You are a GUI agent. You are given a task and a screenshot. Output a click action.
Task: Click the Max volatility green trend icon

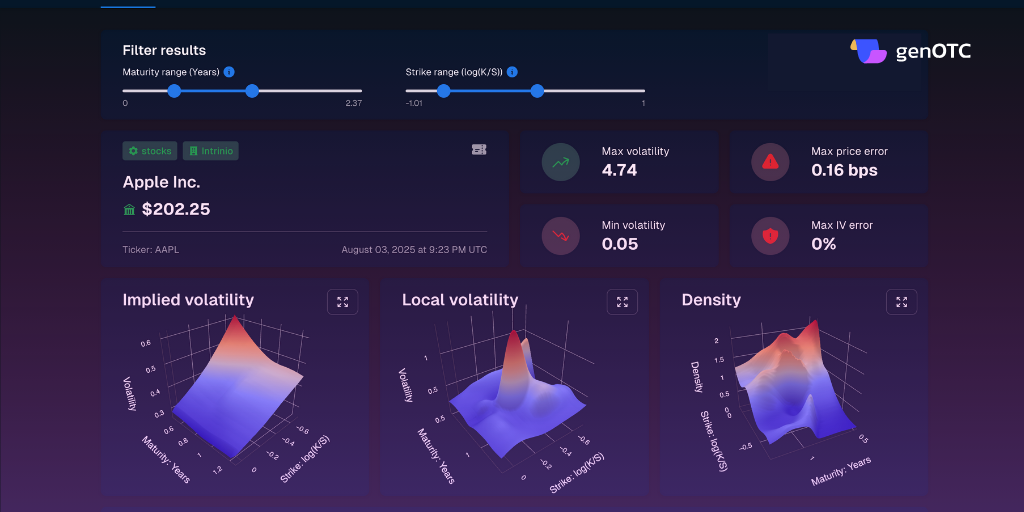(x=560, y=162)
